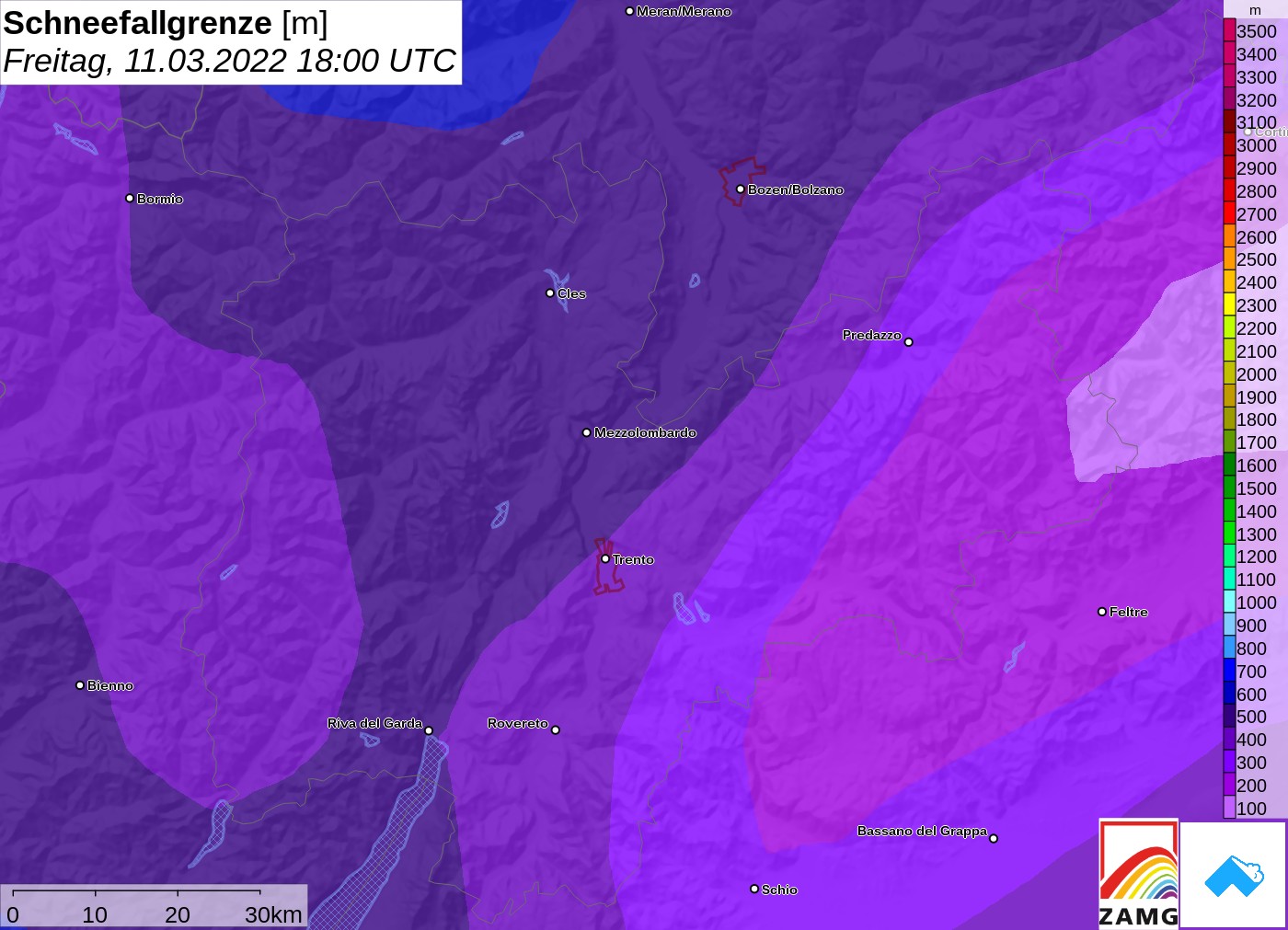Click the 10 scale bar label
1288x930 pixels.
(95, 914)
